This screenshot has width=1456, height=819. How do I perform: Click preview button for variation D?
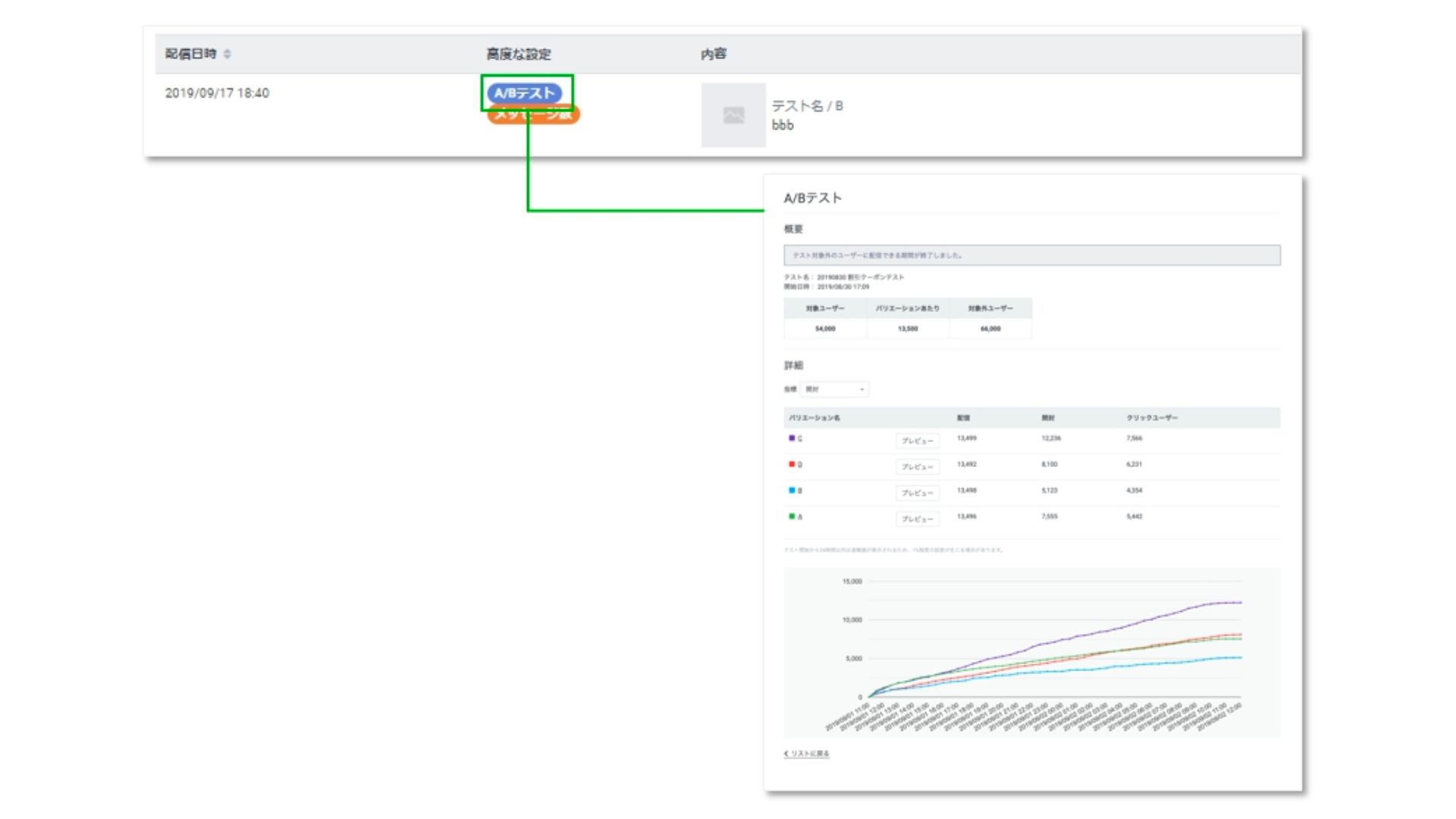coord(917,466)
